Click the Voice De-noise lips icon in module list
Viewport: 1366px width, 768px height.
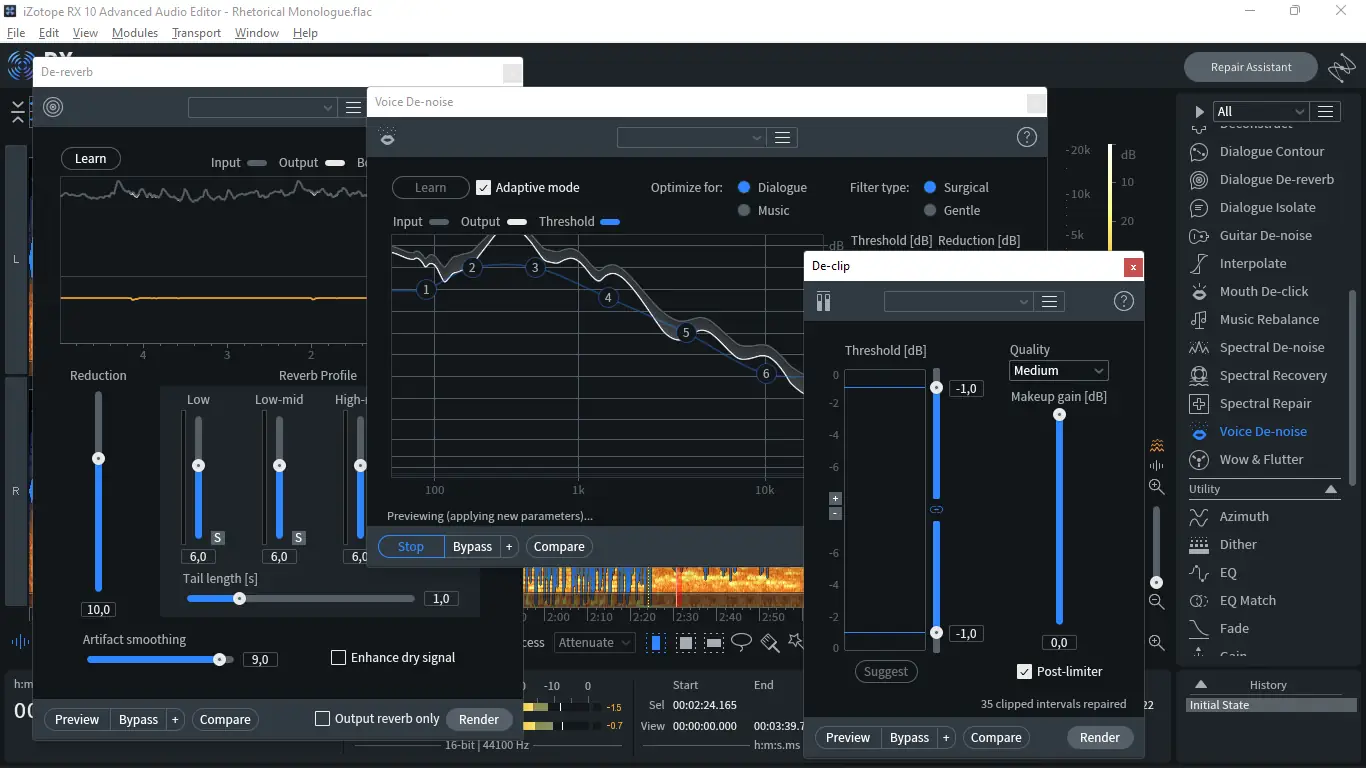coord(1199,432)
